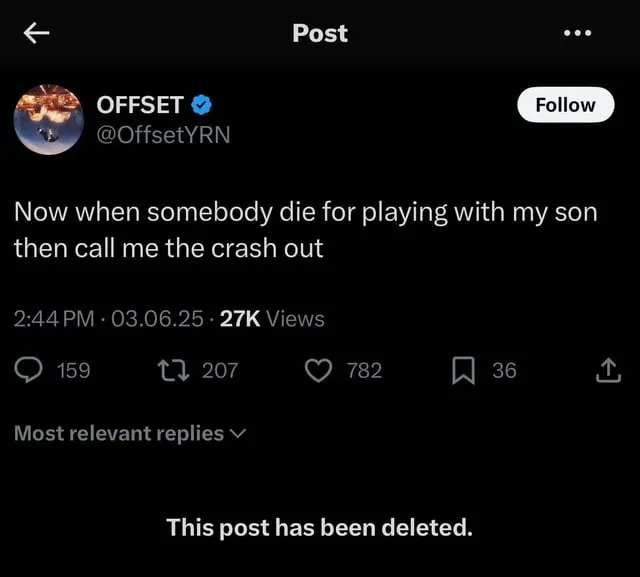Bookmark the post
The height and width of the screenshot is (577, 640).
pos(464,371)
